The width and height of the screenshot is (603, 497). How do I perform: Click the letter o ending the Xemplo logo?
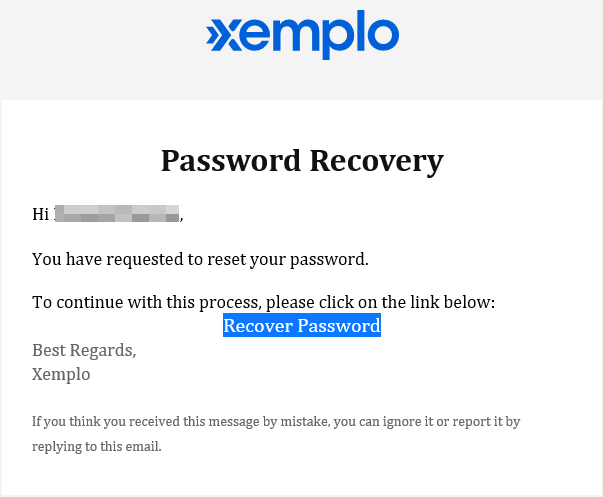click(x=383, y=34)
